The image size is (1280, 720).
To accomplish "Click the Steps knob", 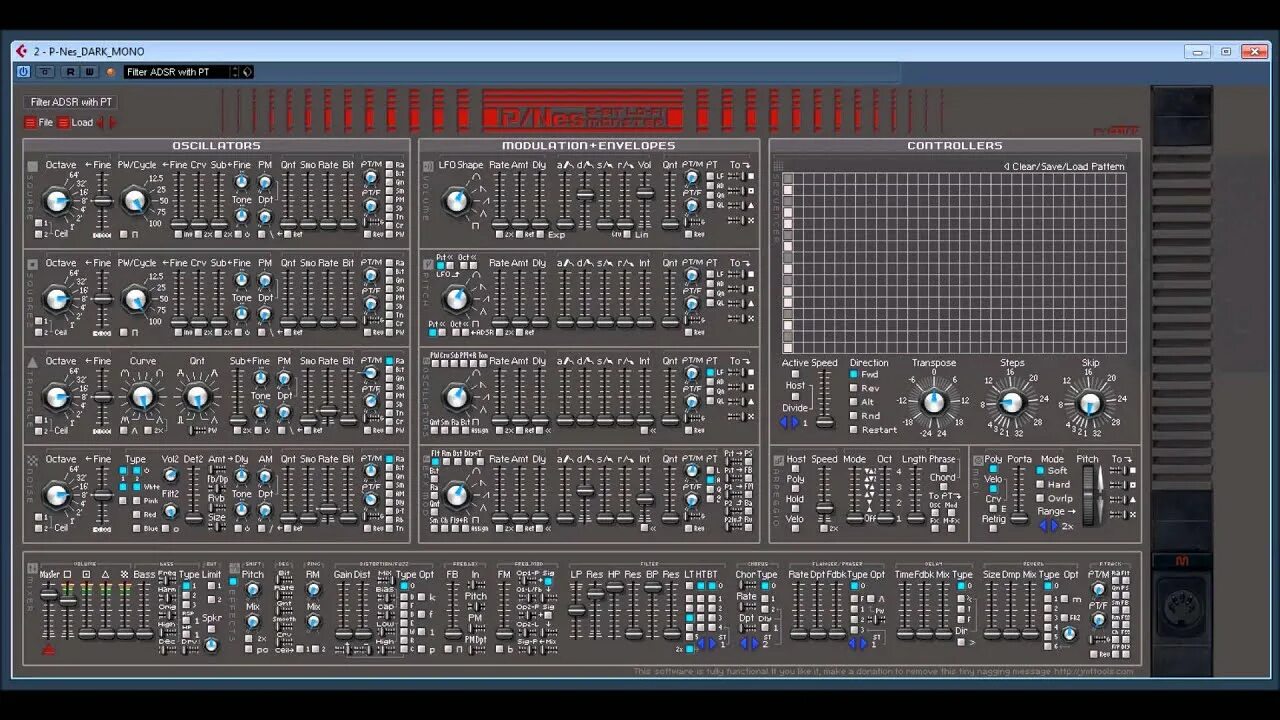I will (1012, 403).
